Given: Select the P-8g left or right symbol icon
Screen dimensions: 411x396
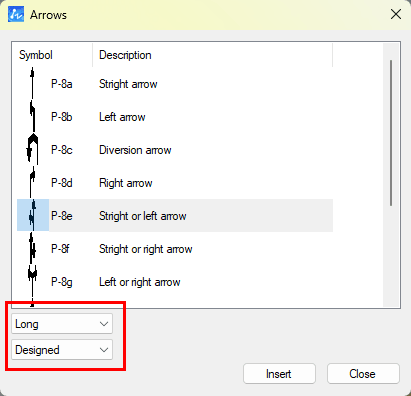Looking at the screenshot, I should 32,282.
